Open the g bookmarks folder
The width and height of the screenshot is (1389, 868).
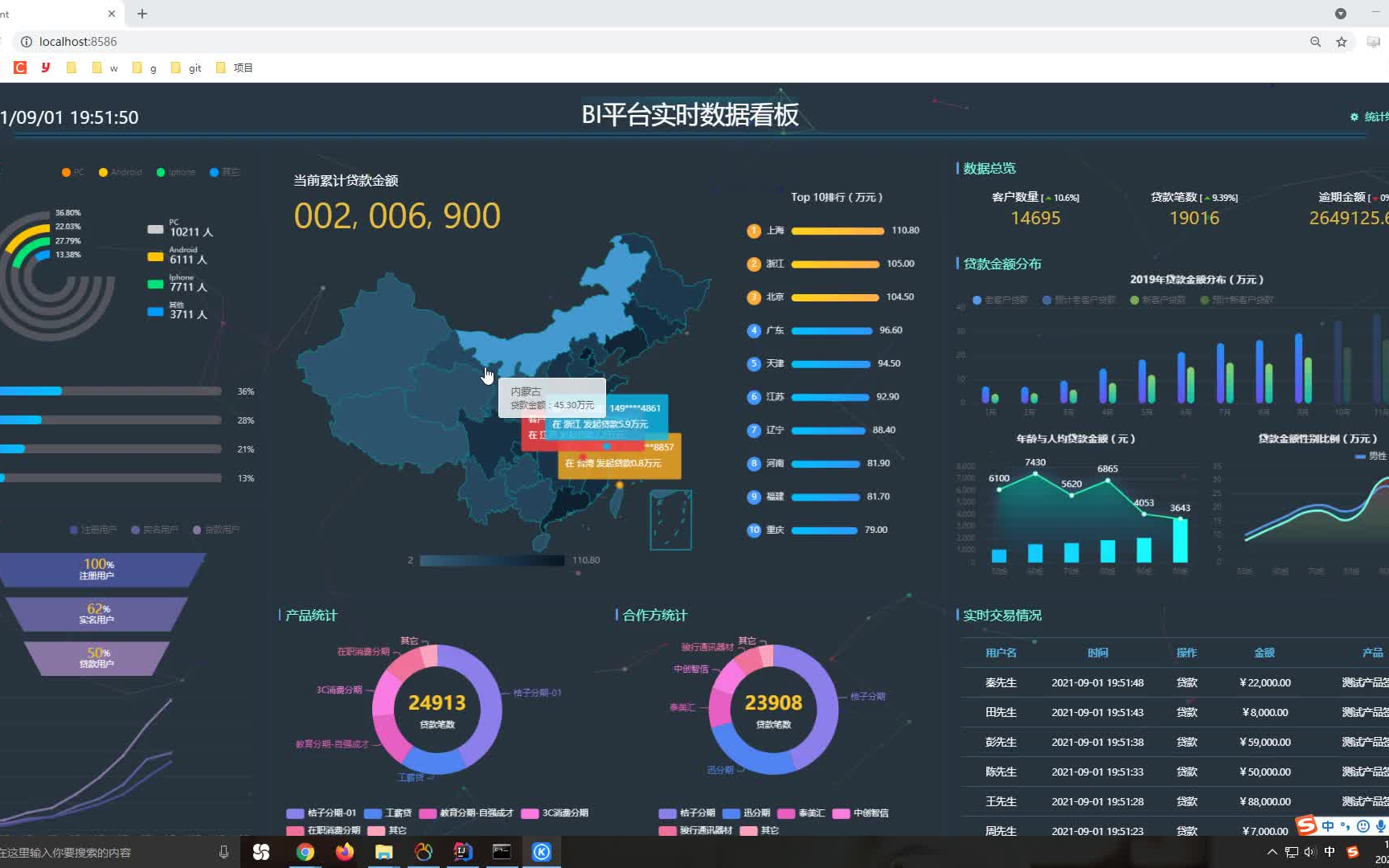[x=144, y=68]
